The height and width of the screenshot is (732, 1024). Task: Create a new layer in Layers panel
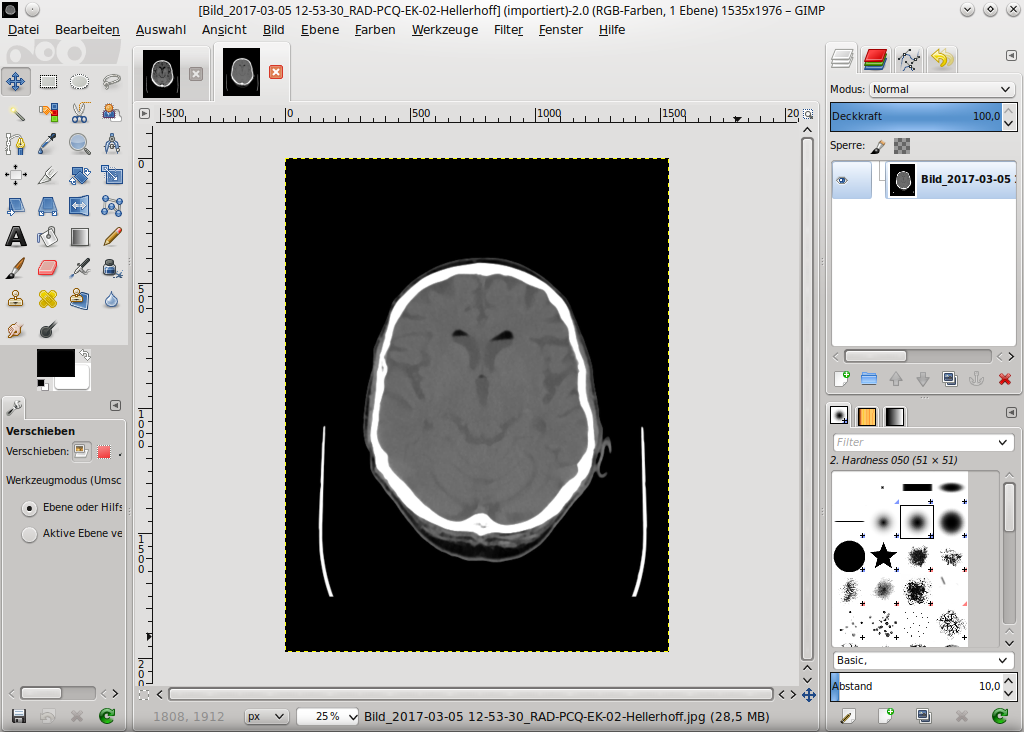pos(842,379)
